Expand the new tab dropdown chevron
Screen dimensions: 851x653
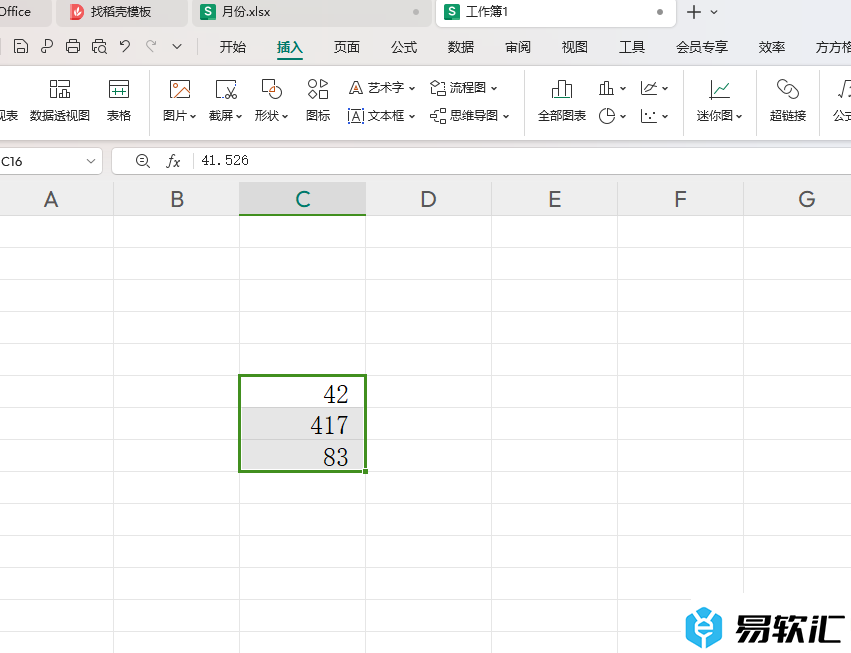[714, 12]
